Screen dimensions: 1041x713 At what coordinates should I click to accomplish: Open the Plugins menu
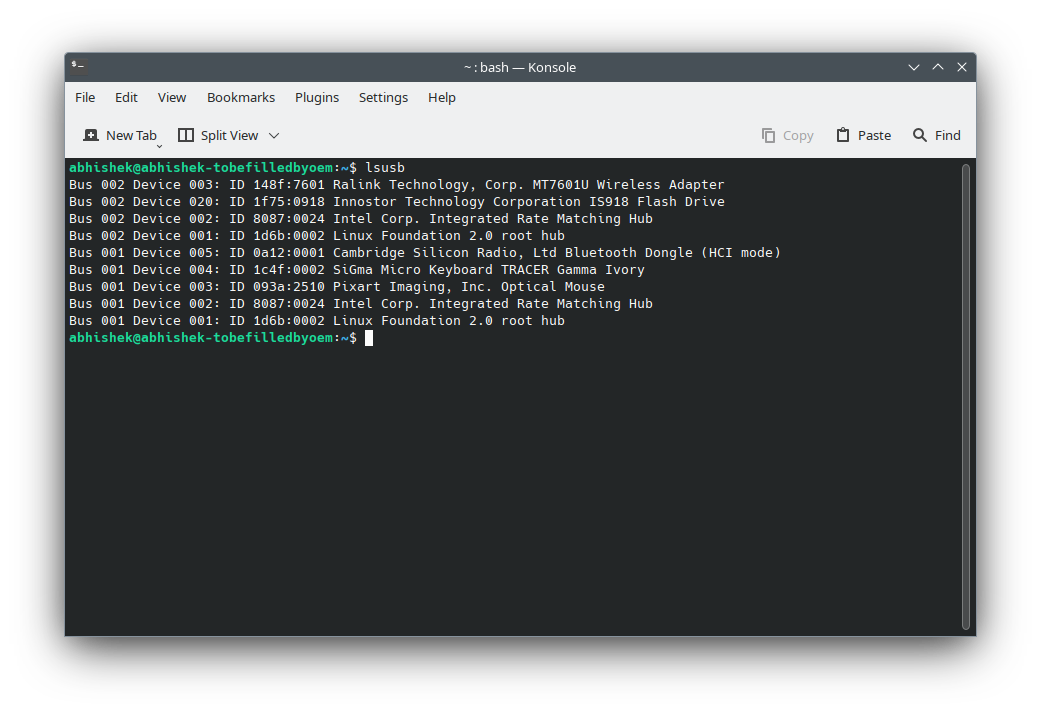click(317, 97)
